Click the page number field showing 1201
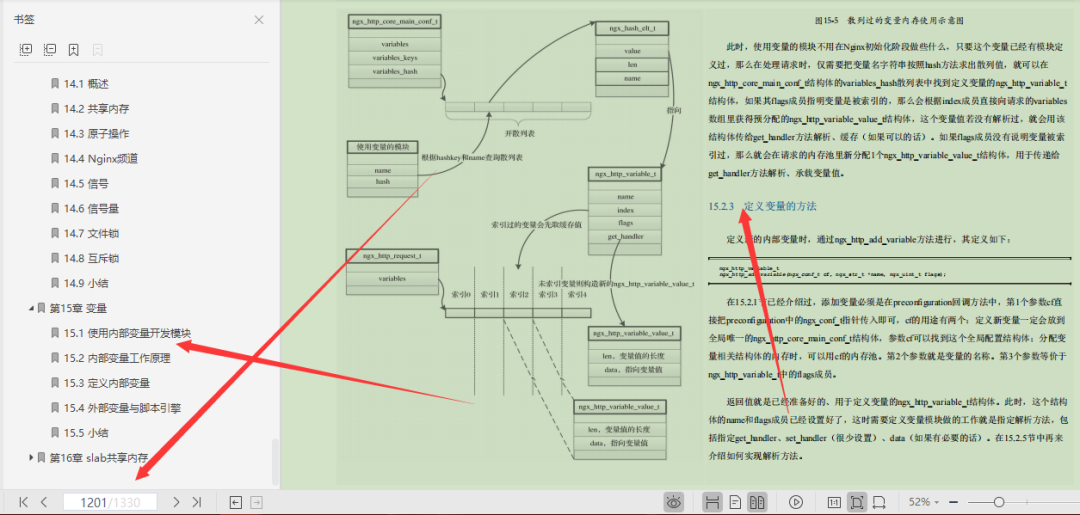This screenshot has width=1080, height=515. pyautogui.click(x=110, y=502)
